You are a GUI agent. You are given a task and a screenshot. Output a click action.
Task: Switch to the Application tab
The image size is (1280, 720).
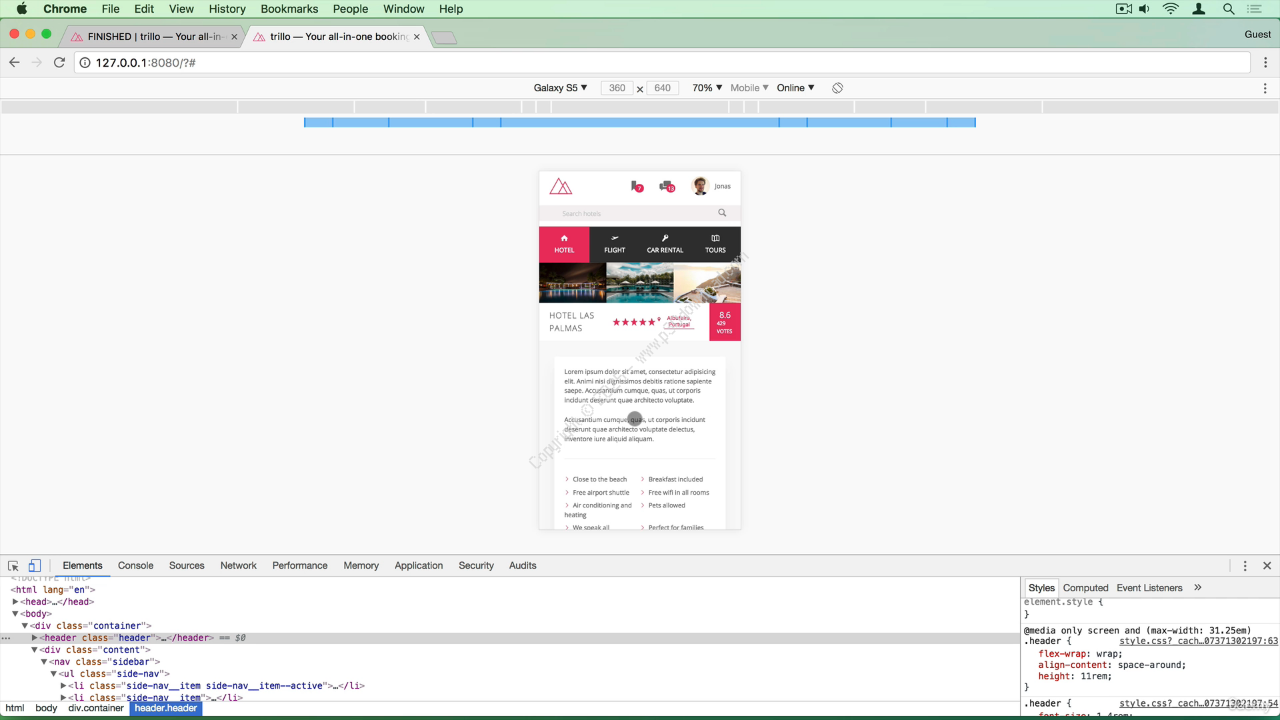point(419,566)
